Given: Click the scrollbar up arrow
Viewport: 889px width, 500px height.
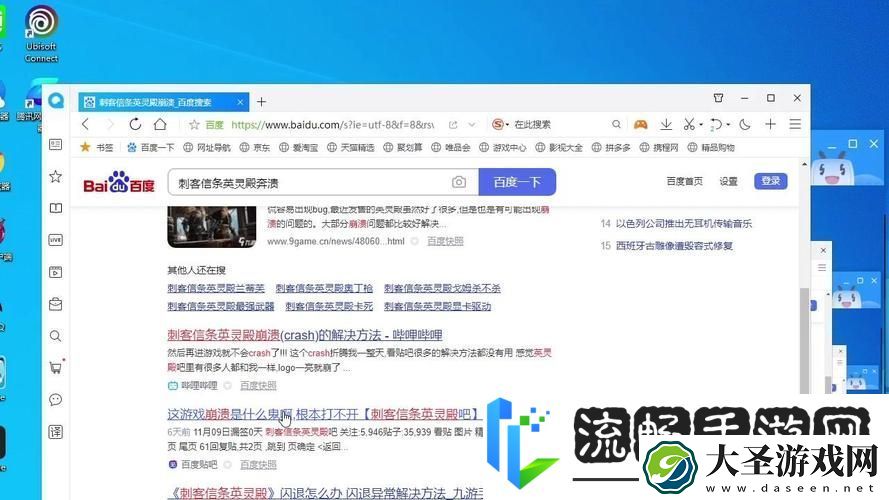Looking at the screenshot, I should [x=804, y=165].
